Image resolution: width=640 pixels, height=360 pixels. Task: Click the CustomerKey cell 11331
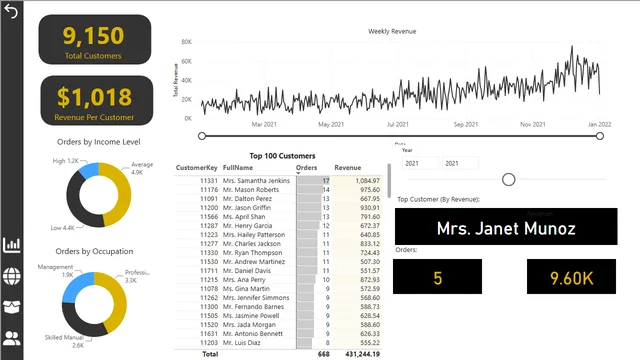click(209, 180)
